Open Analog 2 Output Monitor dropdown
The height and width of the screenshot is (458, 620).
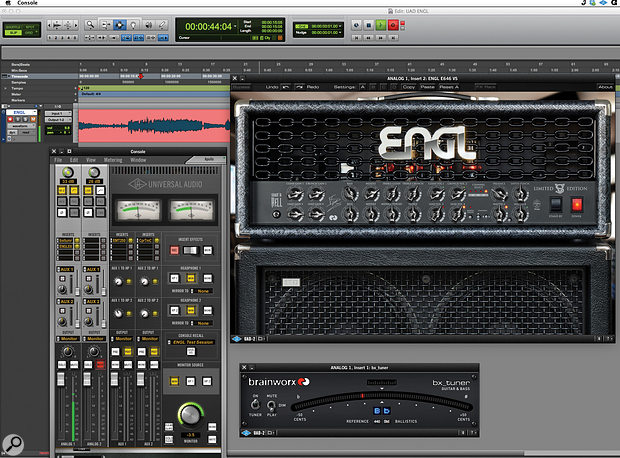tap(95, 339)
